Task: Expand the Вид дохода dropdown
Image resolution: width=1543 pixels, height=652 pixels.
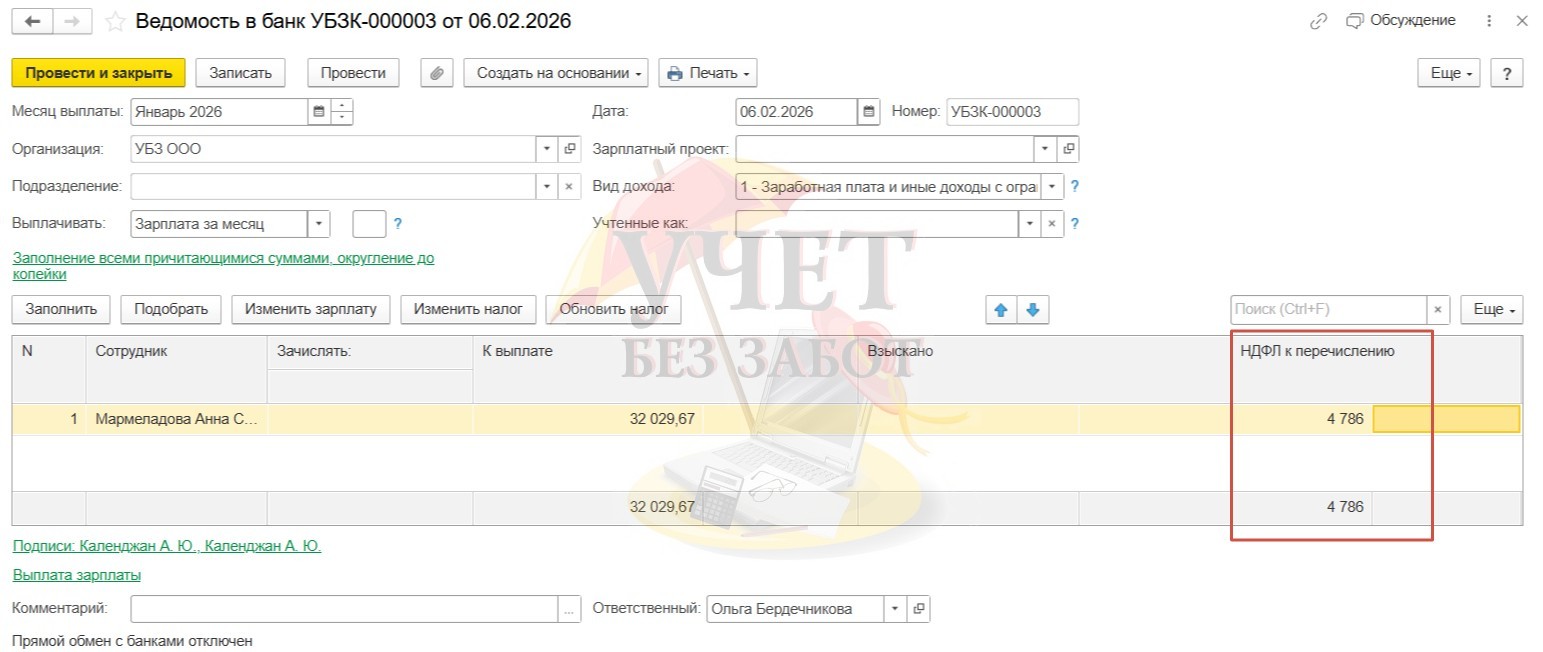Action: [1053, 186]
